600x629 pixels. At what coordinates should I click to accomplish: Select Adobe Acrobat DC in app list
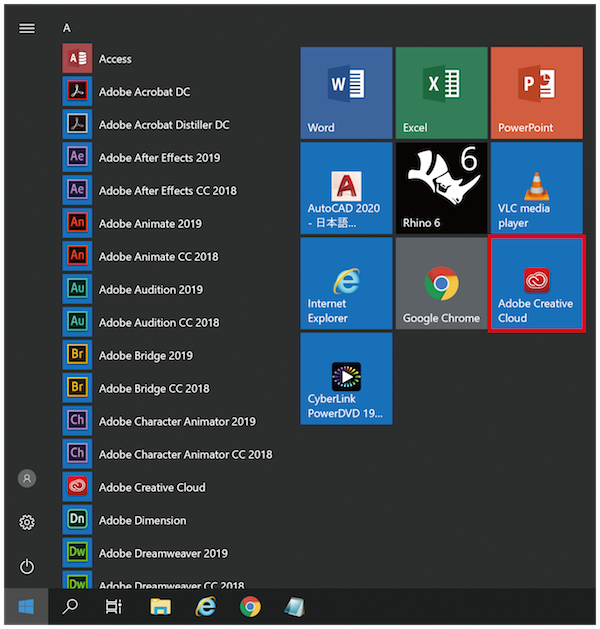coord(144,92)
